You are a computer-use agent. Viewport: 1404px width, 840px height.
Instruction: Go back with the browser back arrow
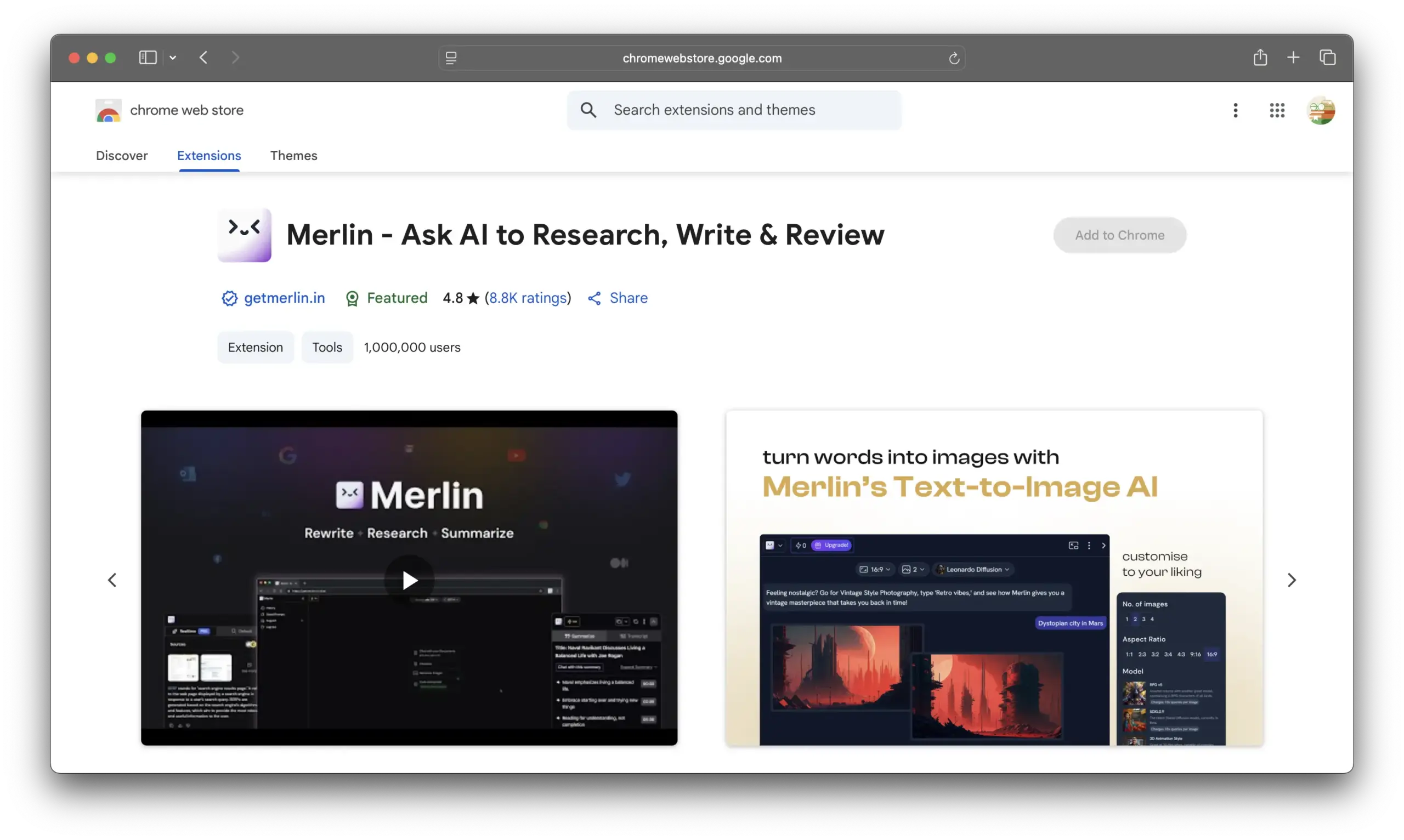tap(203, 57)
